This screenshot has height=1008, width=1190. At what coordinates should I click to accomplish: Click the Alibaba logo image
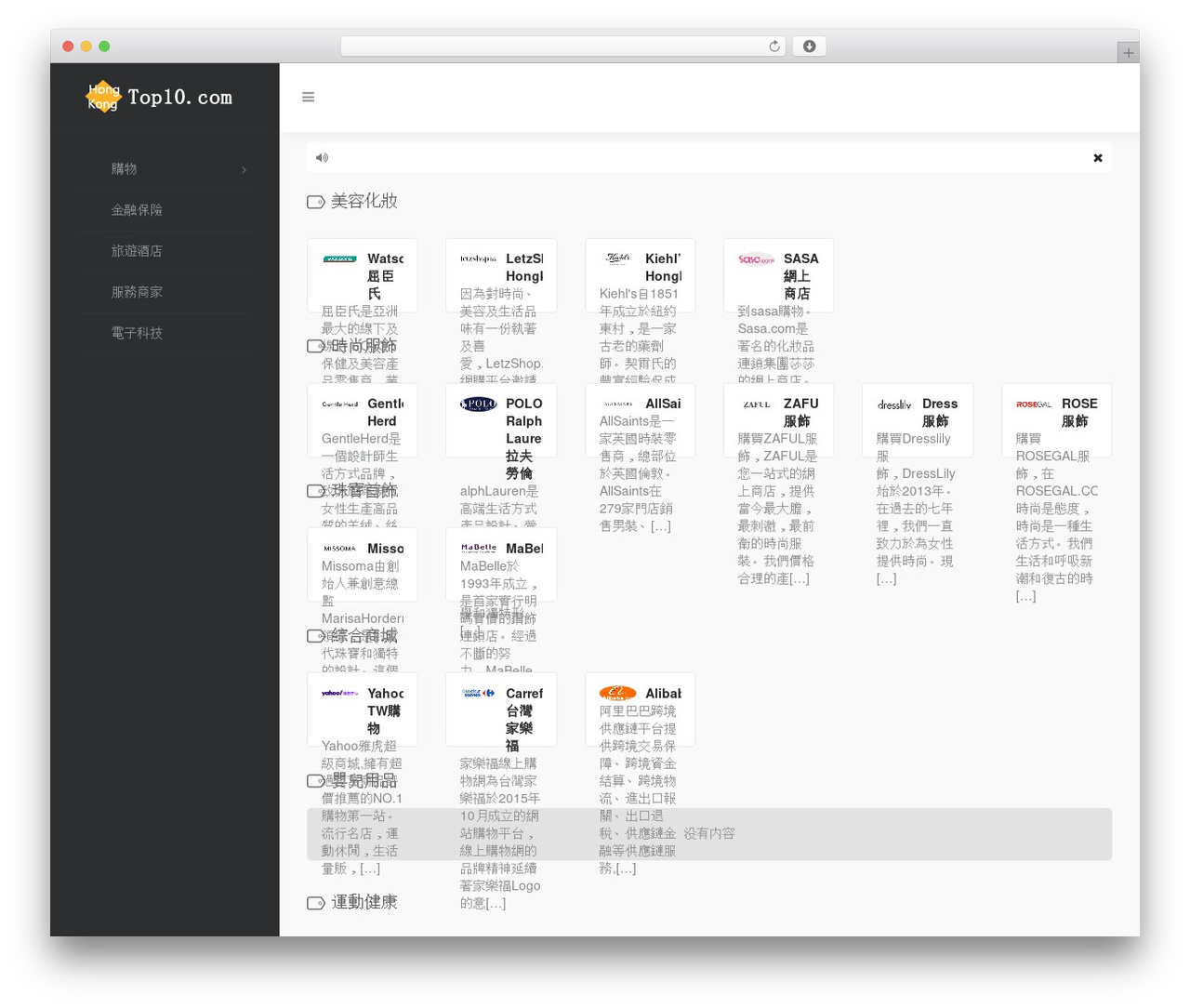(618, 694)
